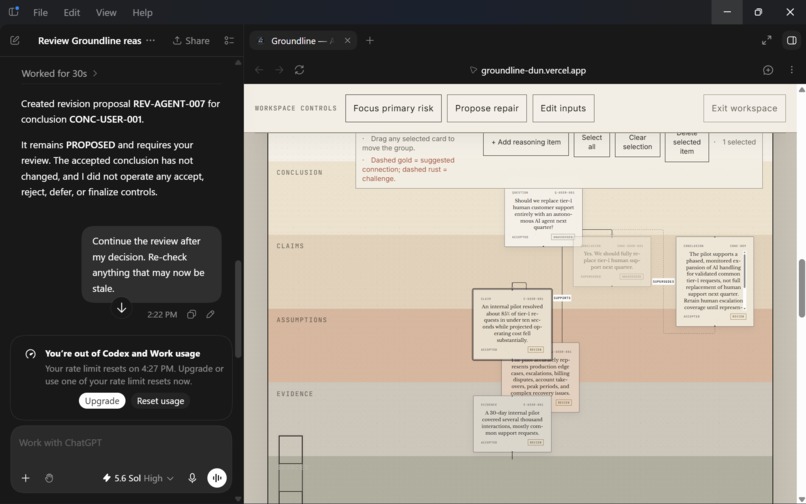The image size is (806, 504).
Task: Edit the user message with pencil icon
Action: point(210,314)
